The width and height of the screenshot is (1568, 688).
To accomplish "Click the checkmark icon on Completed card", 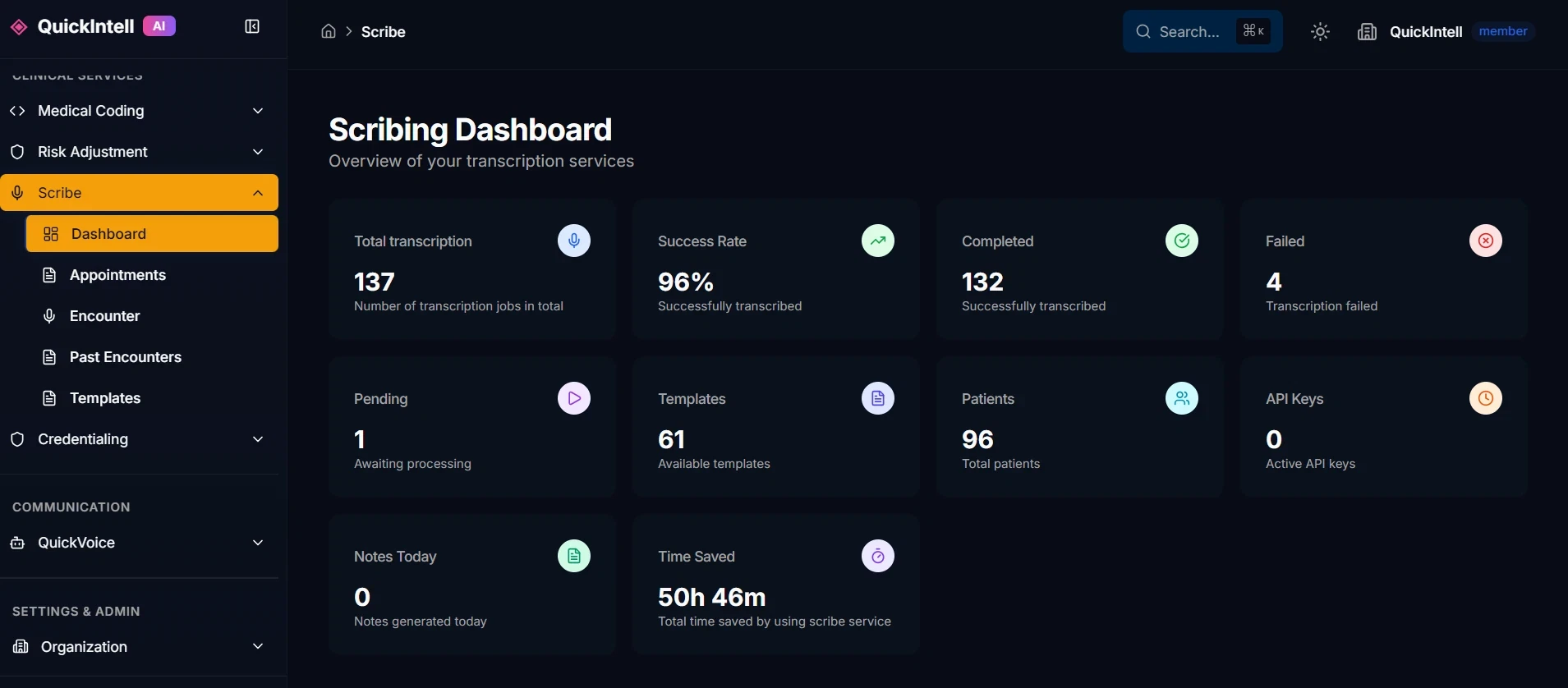I will click(1182, 241).
